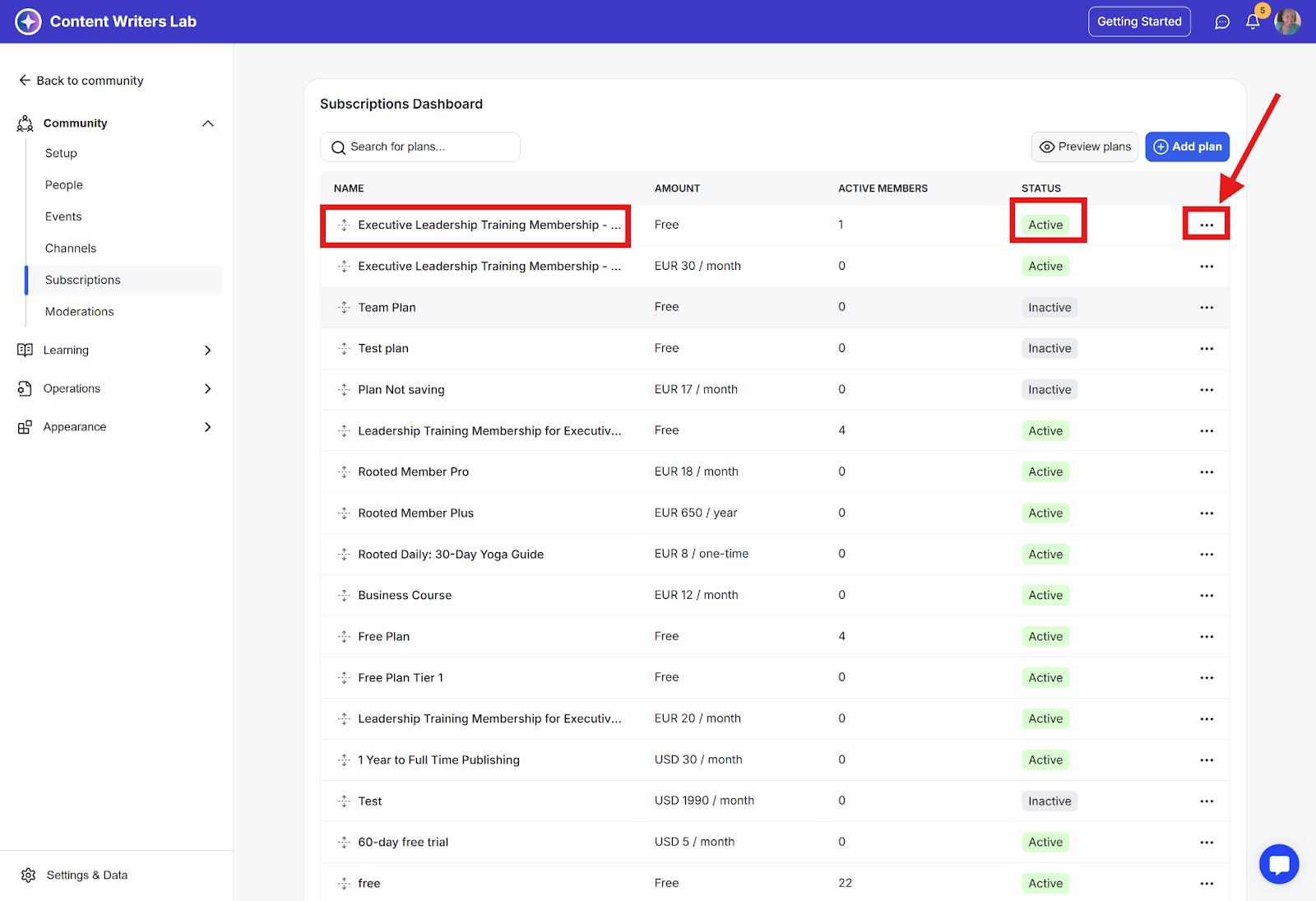The width and height of the screenshot is (1316, 901).
Task: Open the Events sidebar item
Action: pyautogui.click(x=63, y=216)
